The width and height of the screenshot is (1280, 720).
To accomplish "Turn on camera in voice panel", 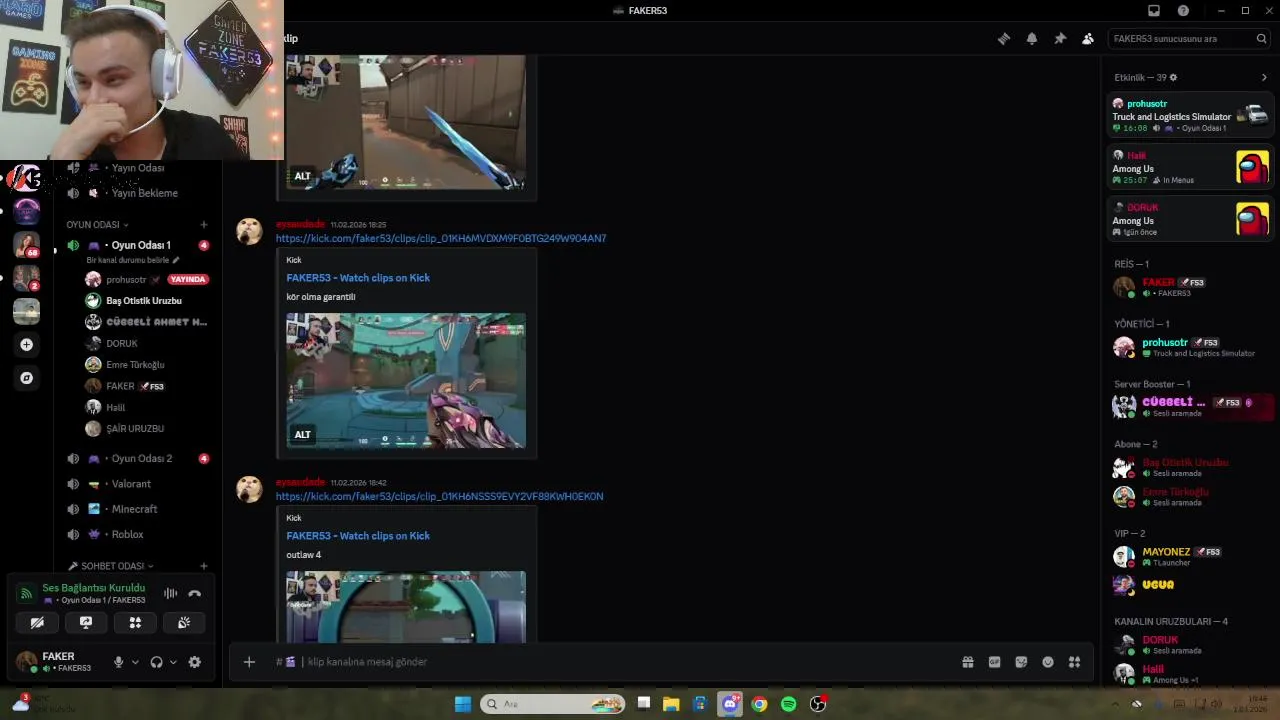I will (x=37, y=623).
